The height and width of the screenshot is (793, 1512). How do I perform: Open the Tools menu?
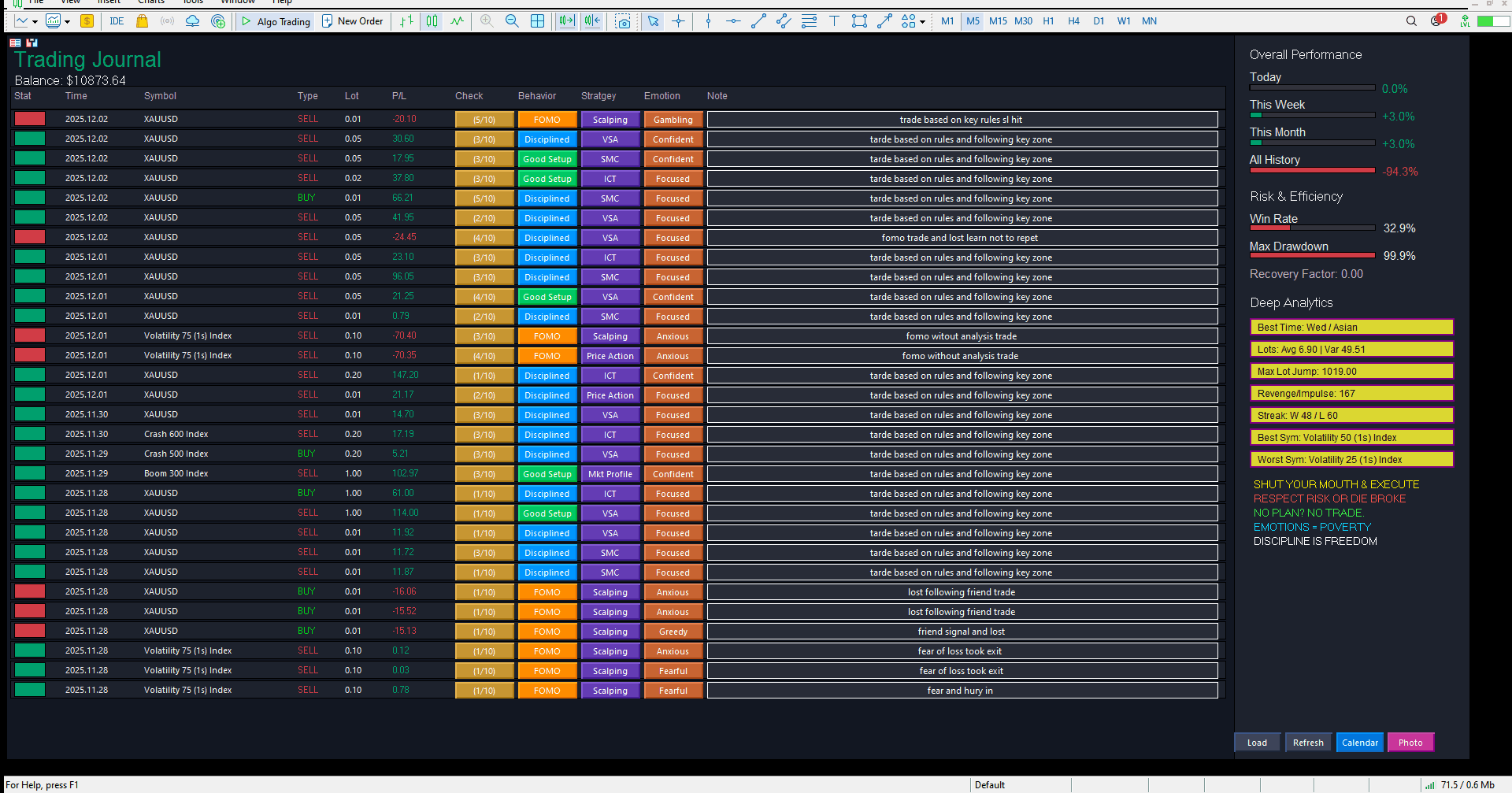[192, 3]
